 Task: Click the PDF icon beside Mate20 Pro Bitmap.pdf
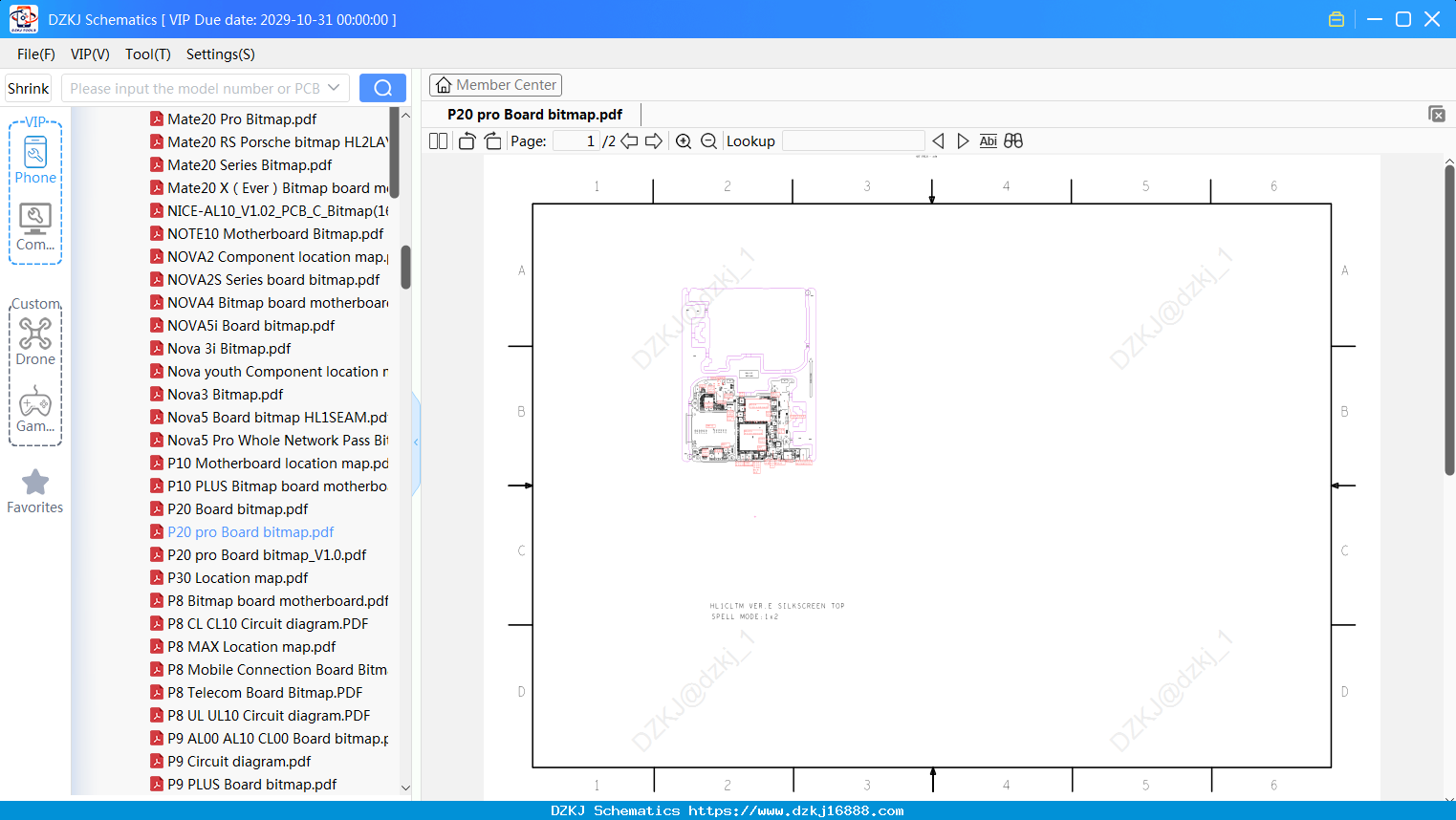pos(157,119)
